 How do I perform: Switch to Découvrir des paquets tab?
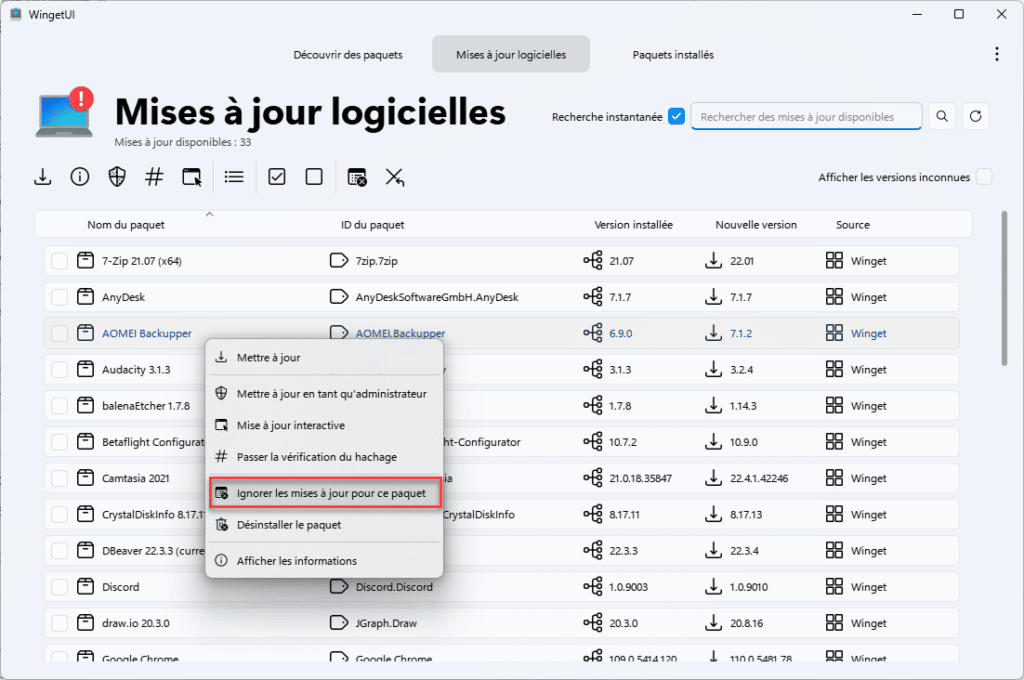pos(348,55)
